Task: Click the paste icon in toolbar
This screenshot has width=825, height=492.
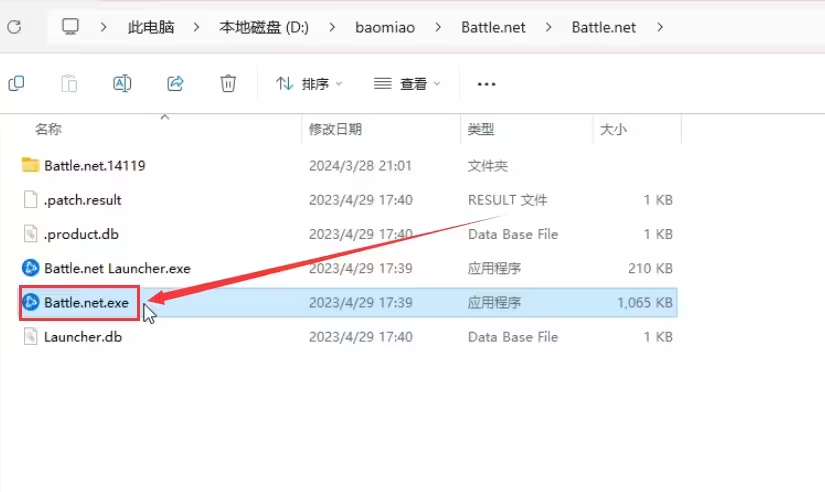Action: coord(69,83)
